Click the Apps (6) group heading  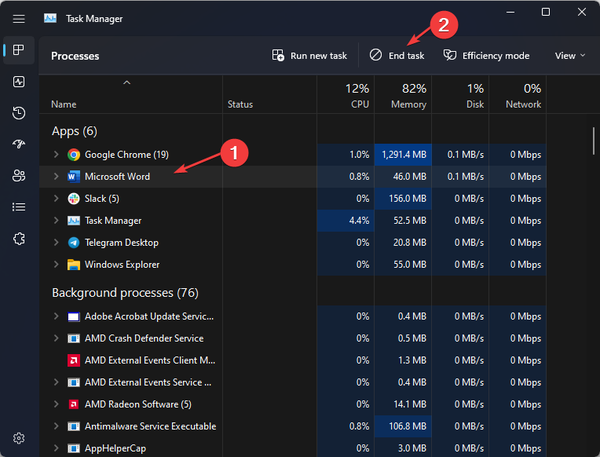pyautogui.click(x=75, y=131)
